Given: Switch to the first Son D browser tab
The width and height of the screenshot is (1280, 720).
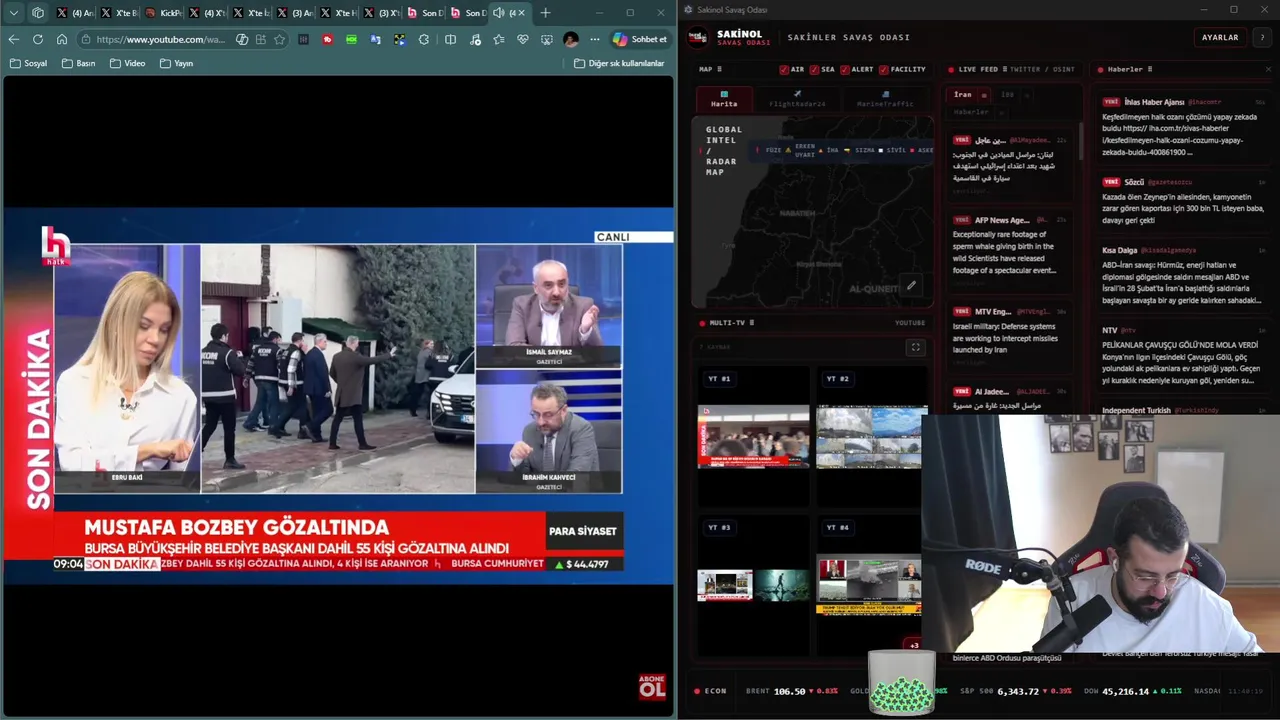Looking at the screenshot, I should pyautogui.click(x=425, y=13).
